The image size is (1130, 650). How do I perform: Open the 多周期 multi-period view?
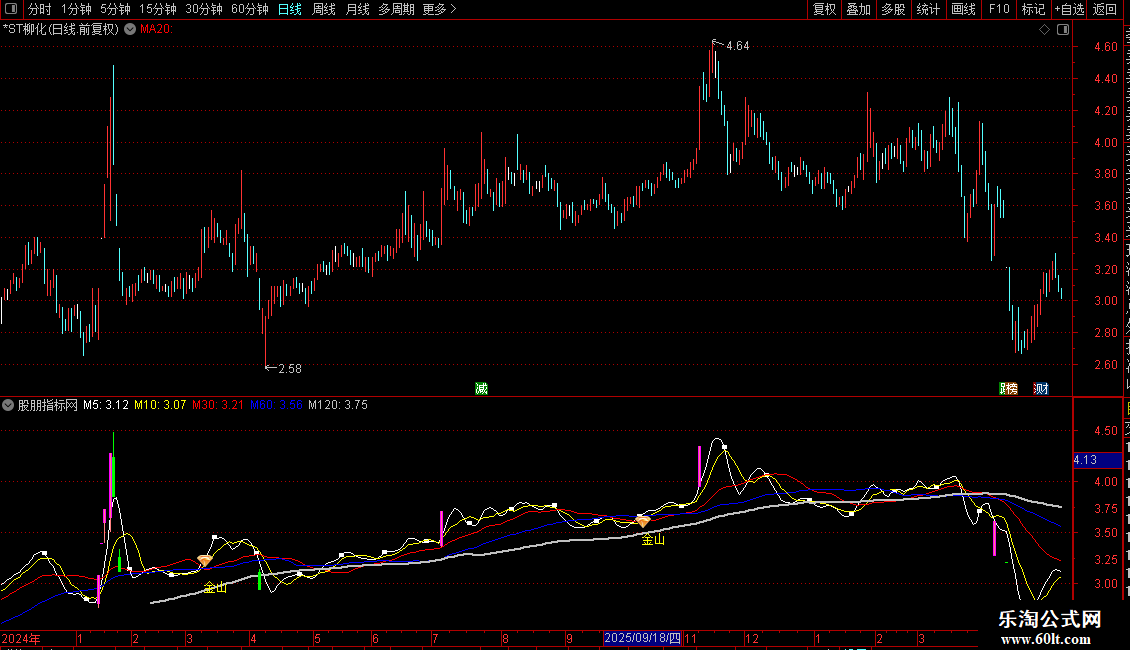(396, 9)
